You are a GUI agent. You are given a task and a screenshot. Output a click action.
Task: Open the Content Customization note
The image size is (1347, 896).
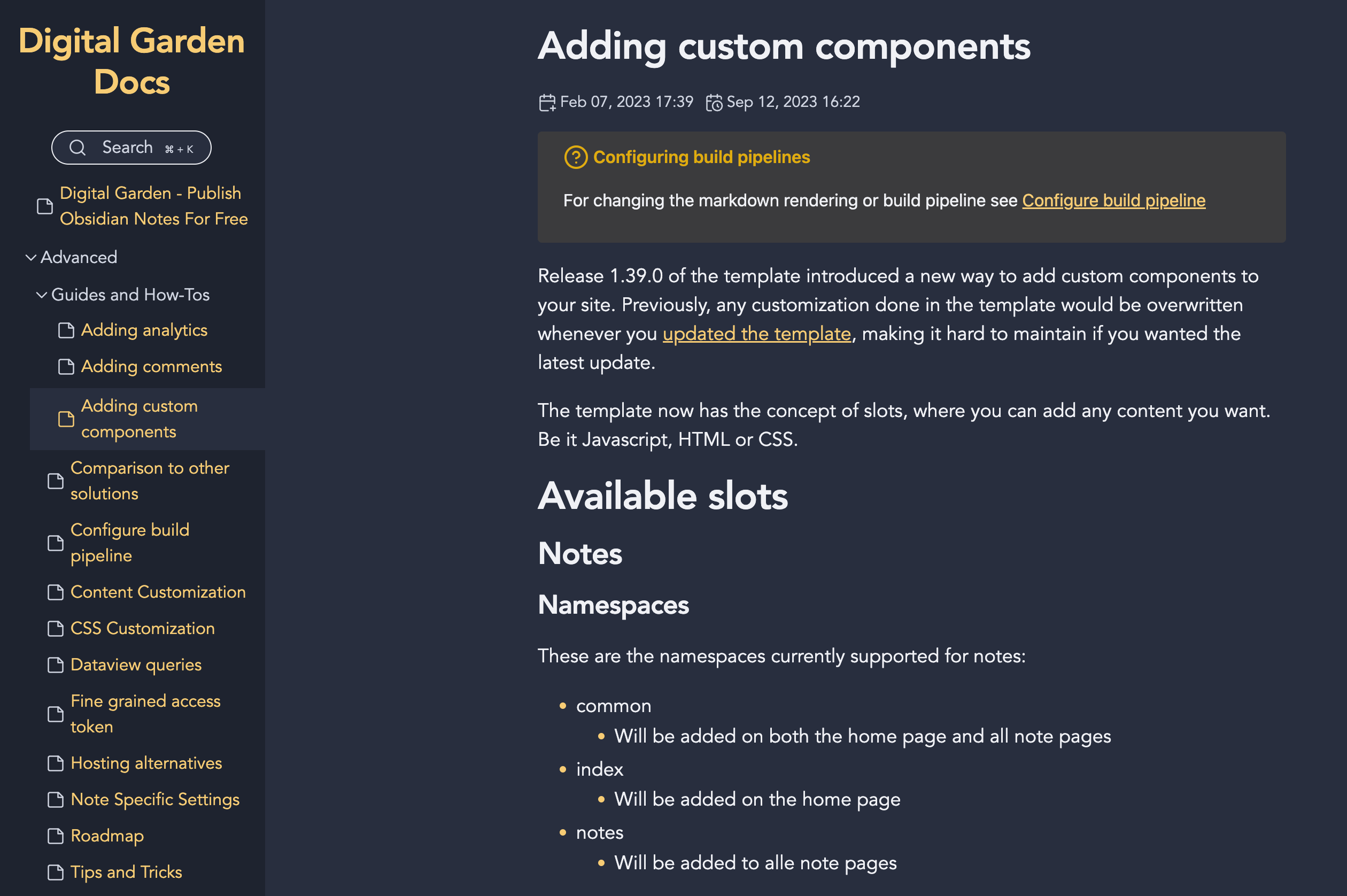pyautogui.click(x=158, y=592)
